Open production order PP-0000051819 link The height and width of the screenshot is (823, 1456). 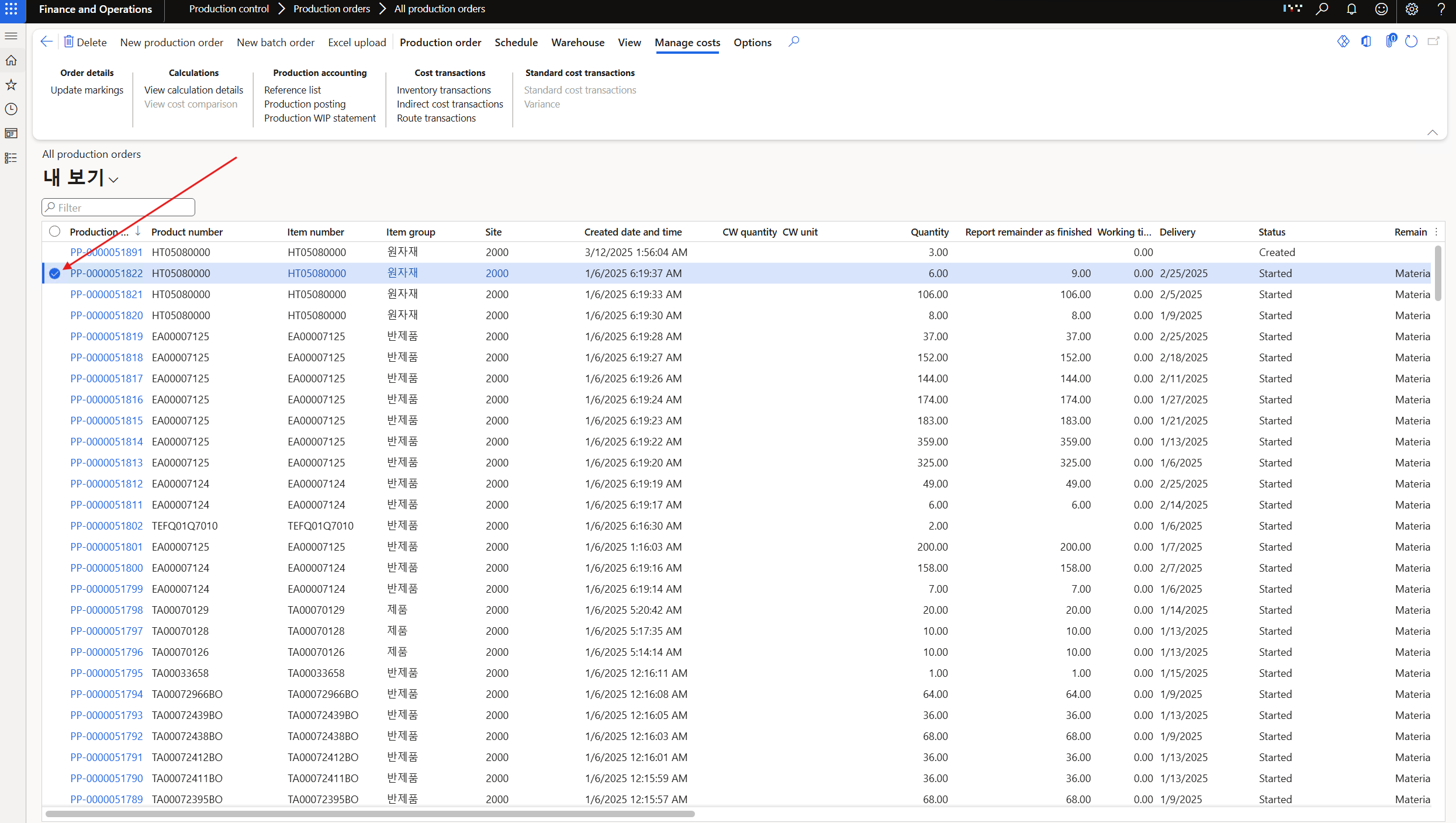106,337
